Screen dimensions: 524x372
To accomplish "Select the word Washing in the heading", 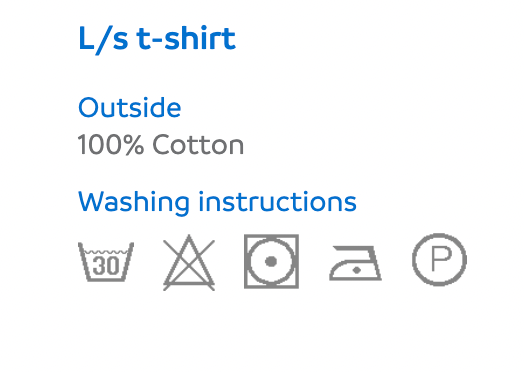I will pos(134,202).
